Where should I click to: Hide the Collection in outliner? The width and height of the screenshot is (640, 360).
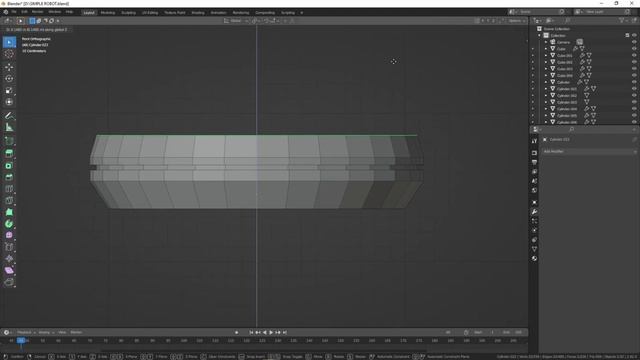(634, 36)
